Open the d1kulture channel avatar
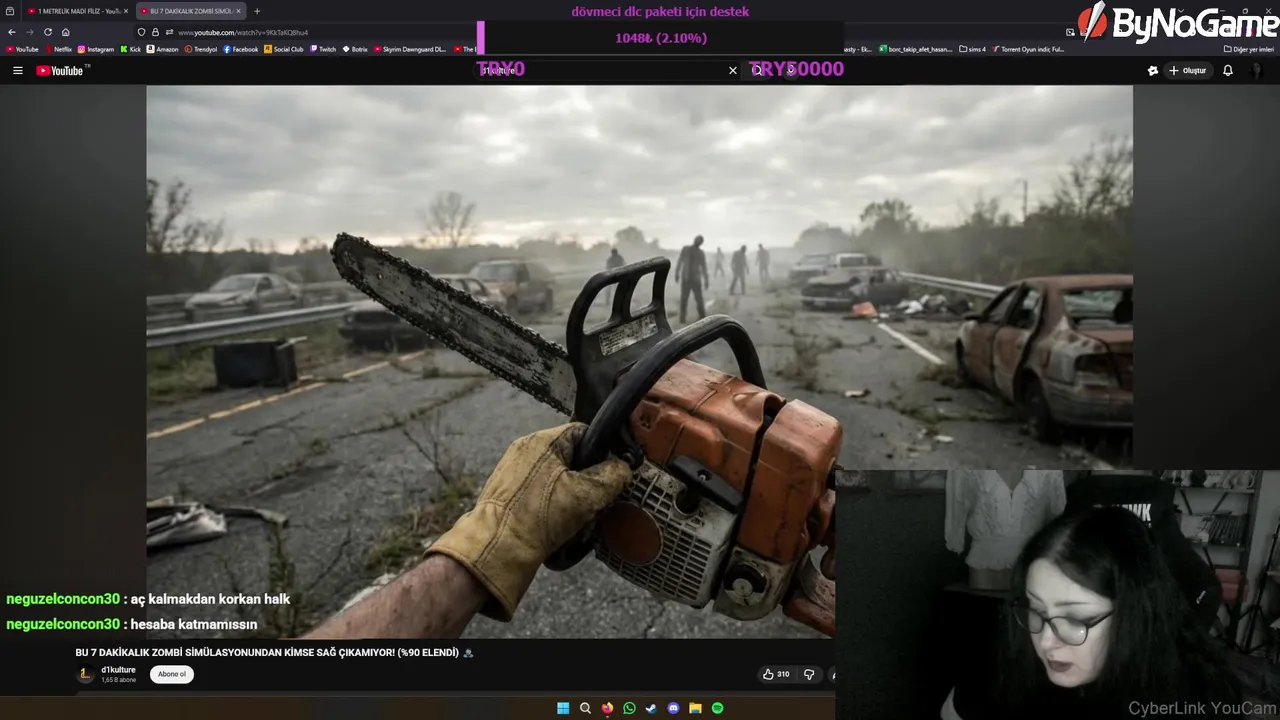1280x720 pixels. (86, 674)
